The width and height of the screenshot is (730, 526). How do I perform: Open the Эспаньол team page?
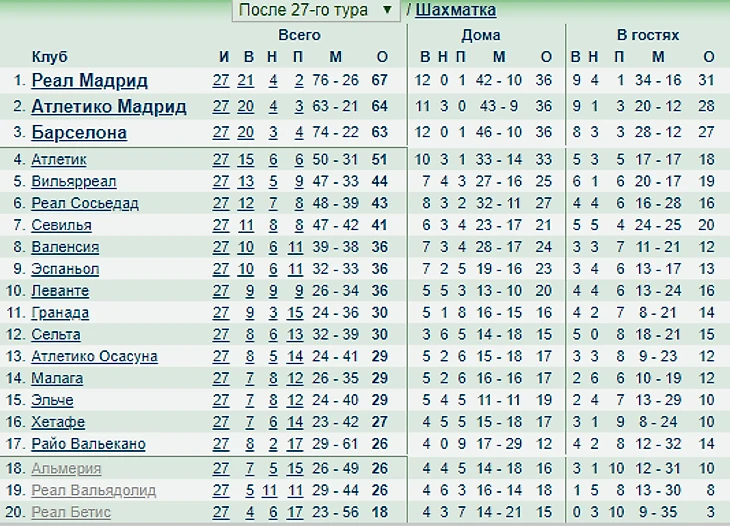65,269
